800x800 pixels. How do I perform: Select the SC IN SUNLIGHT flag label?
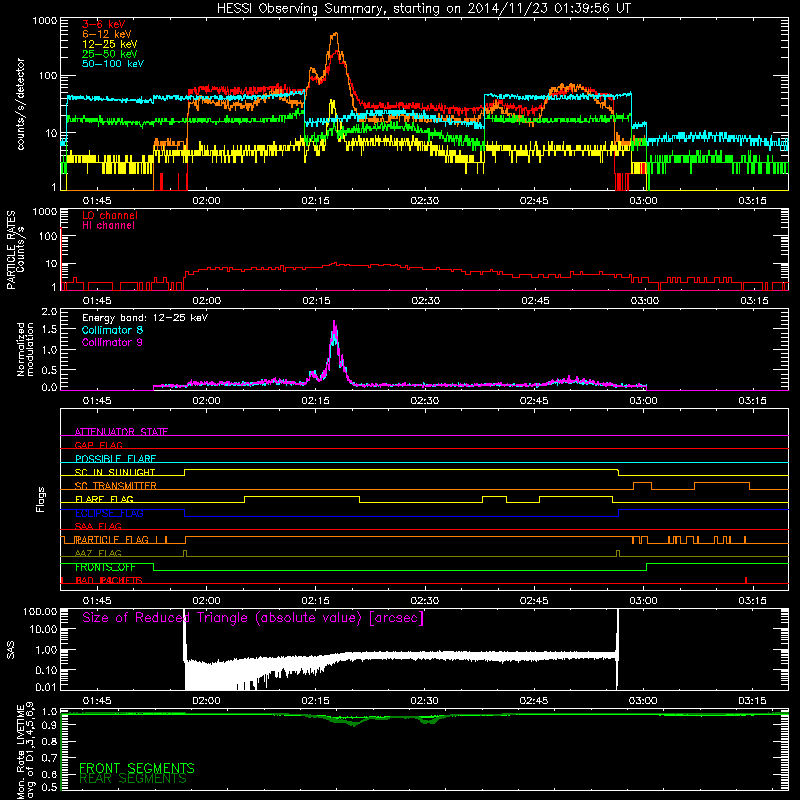tap(115, 472)
